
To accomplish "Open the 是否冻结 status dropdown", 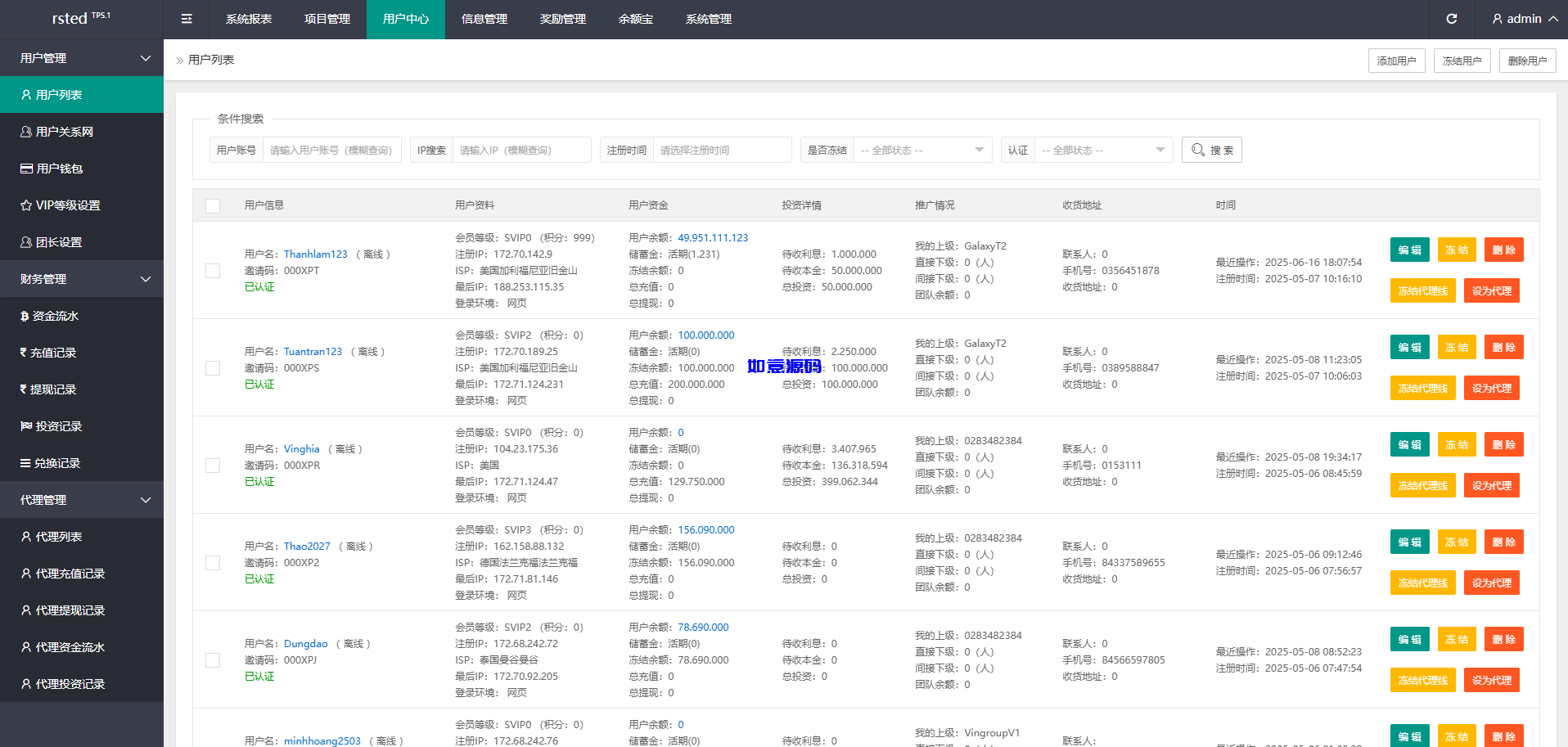I will click(x=922, y=150).
